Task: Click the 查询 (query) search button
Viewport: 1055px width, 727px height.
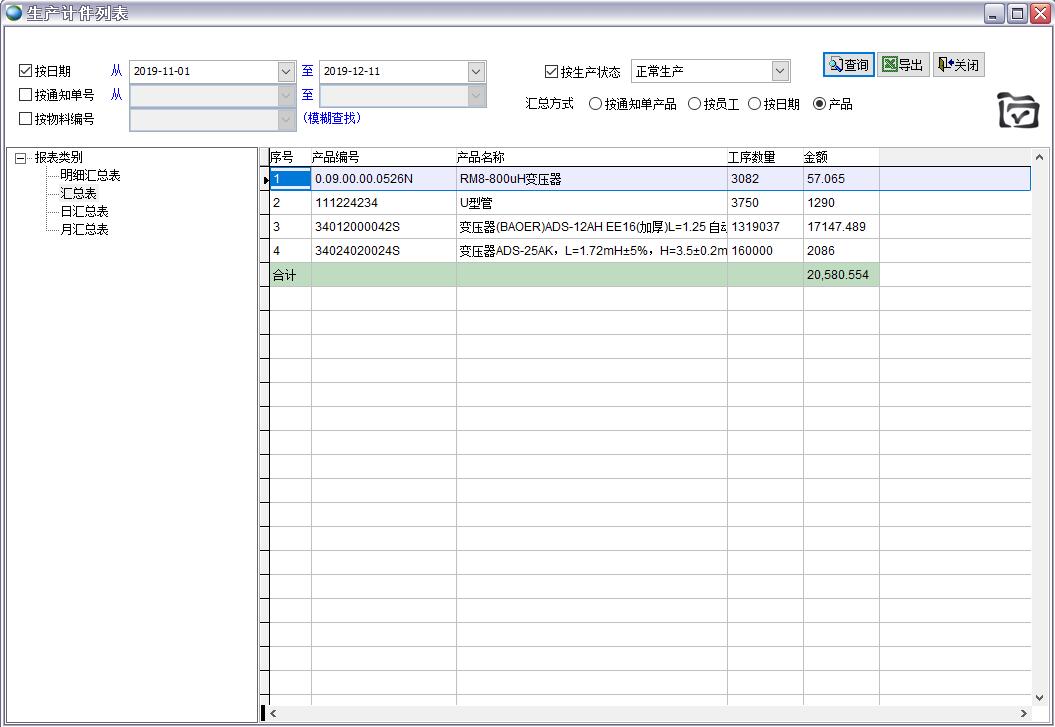Action: coord(848,65)
